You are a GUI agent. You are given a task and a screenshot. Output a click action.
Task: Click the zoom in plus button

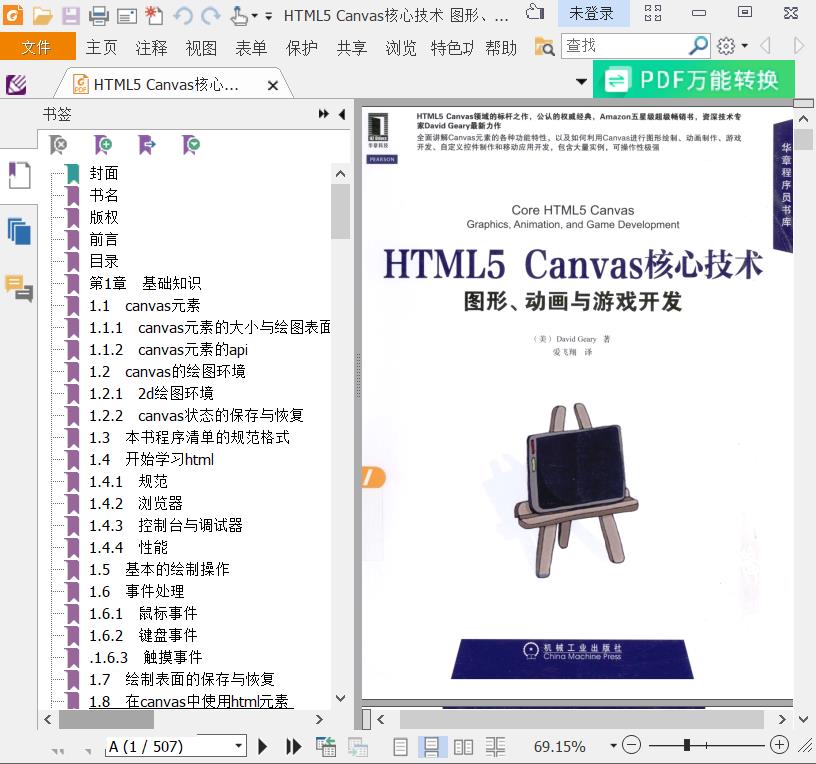[779, 745]
